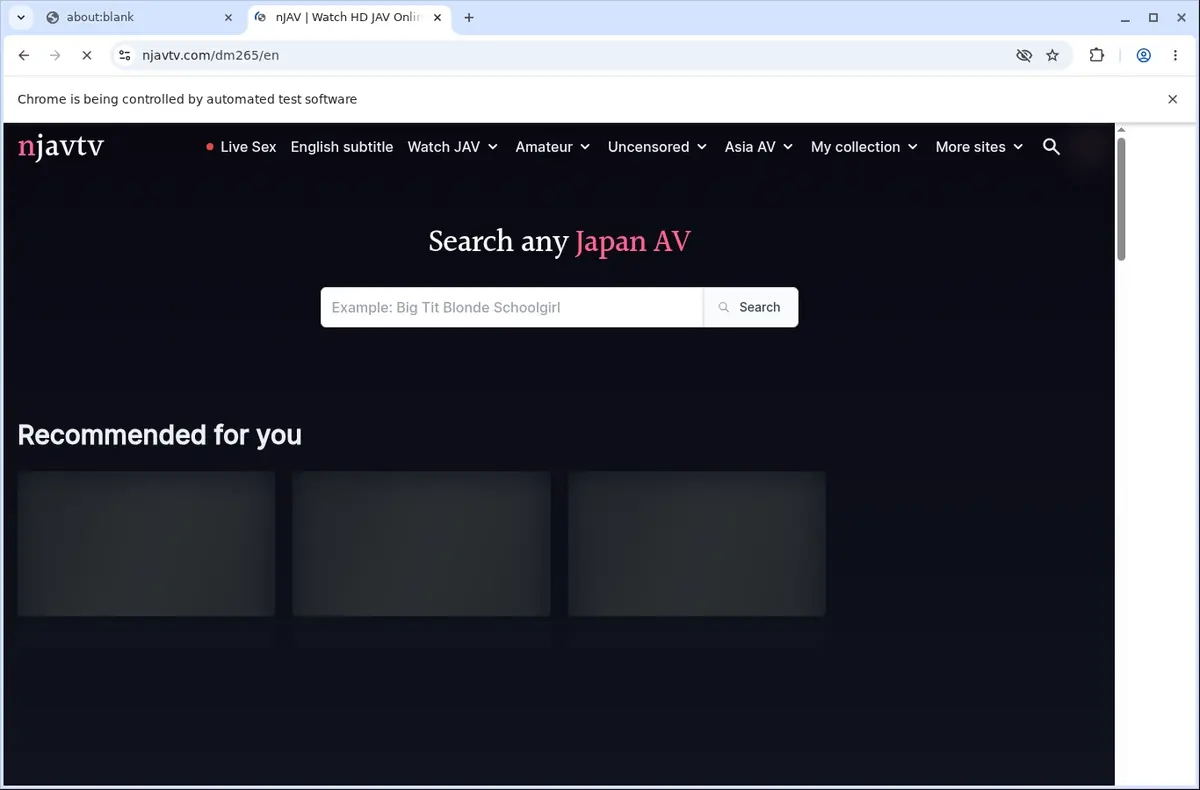The height and width of the screenshot is (790, 1200).
Task: Stop the page loading
Action: tap(86, 56)
